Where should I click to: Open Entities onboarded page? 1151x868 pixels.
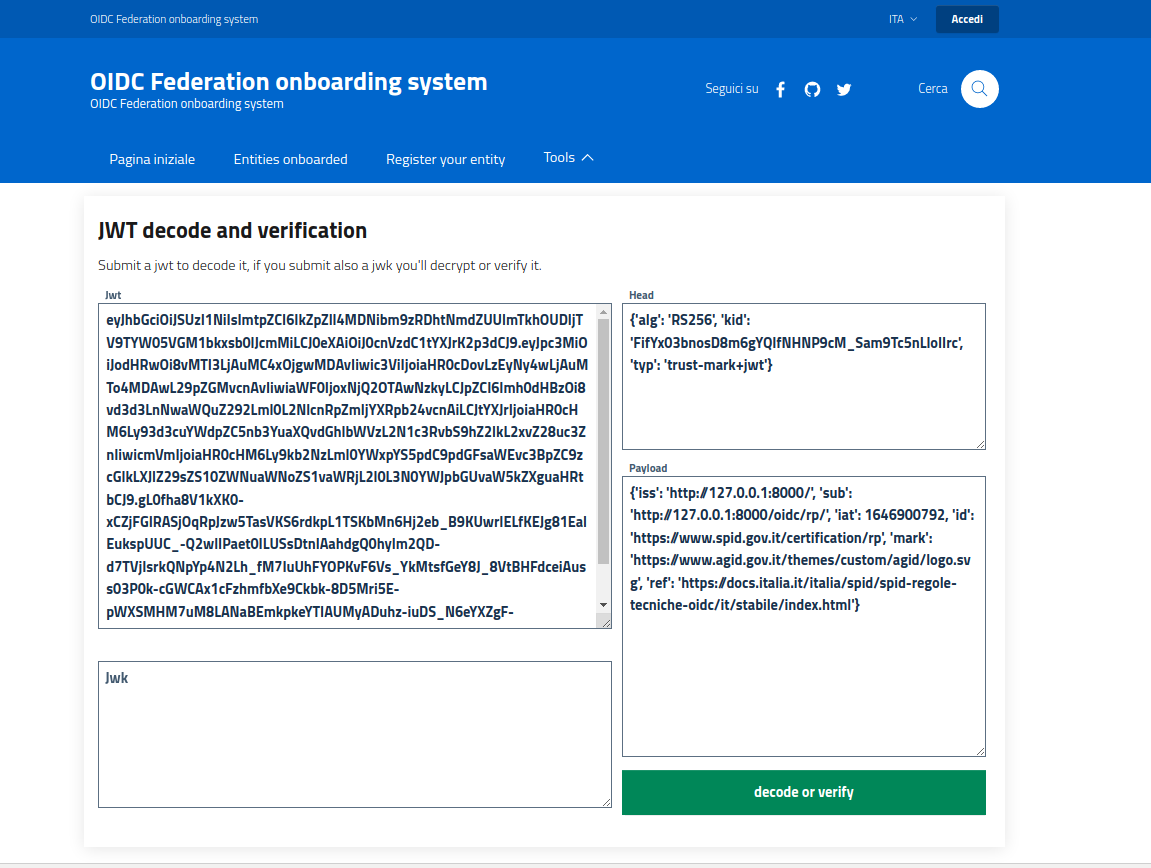pos(291,159)
